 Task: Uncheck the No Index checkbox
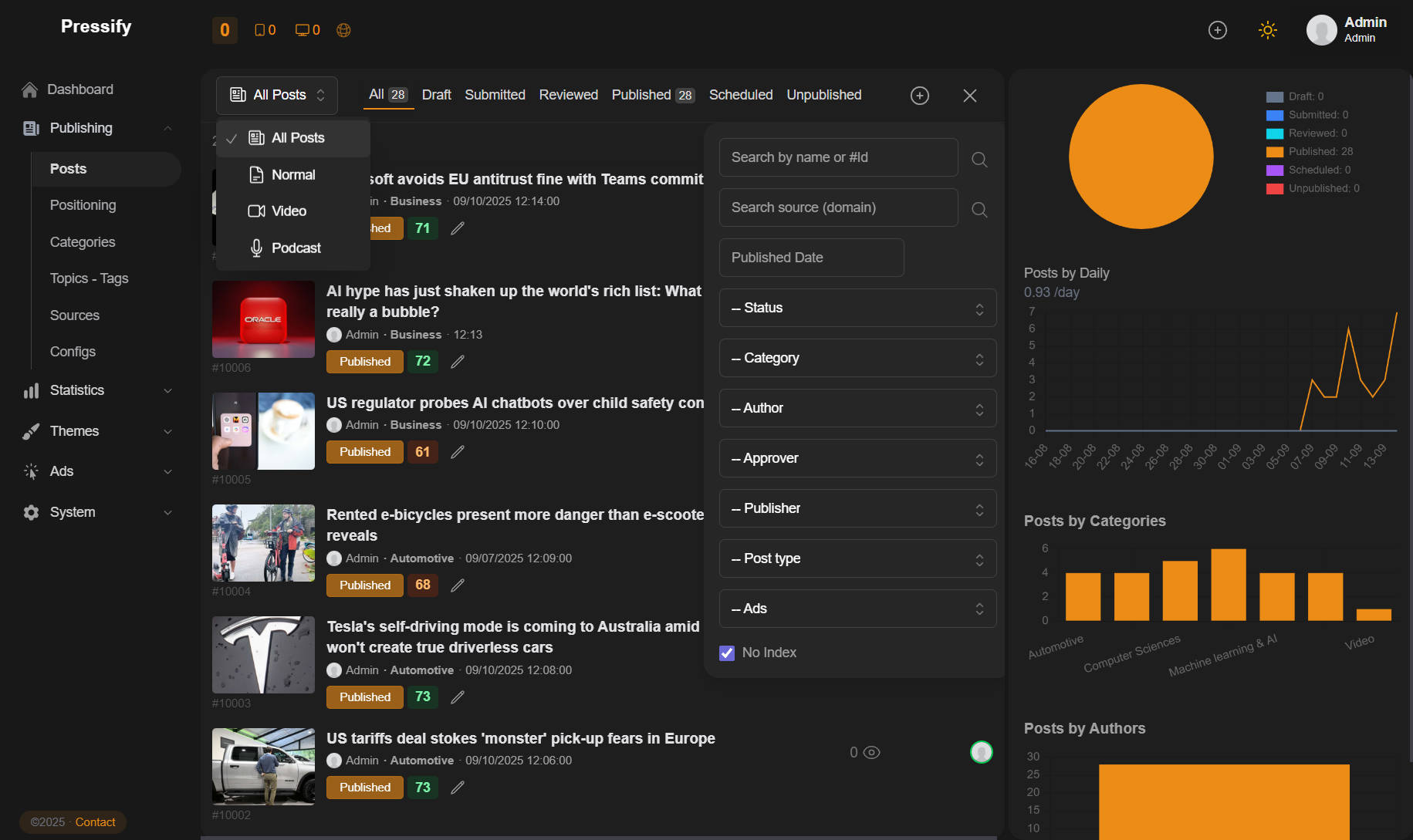727,653
